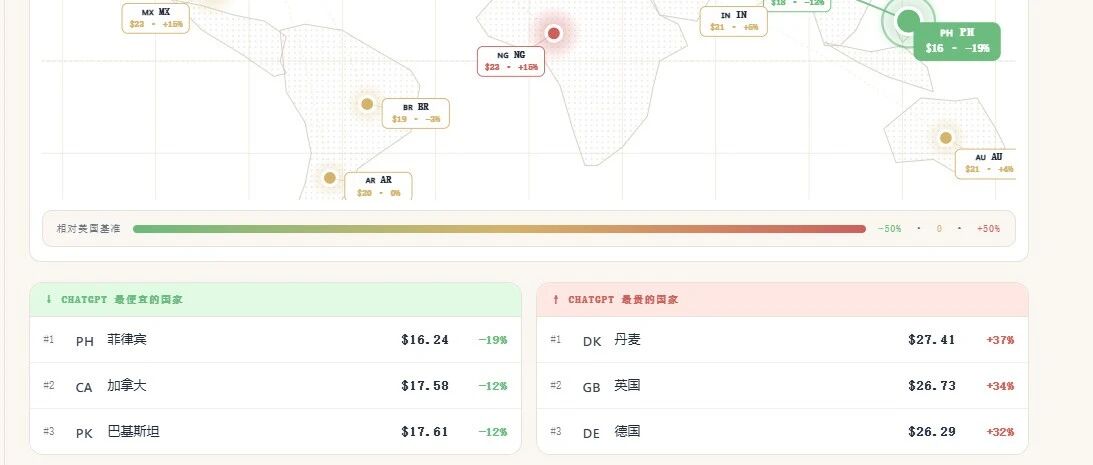1093x465 pixels.
Task: Click the $16.24 price value
Action: pos(425,340)
